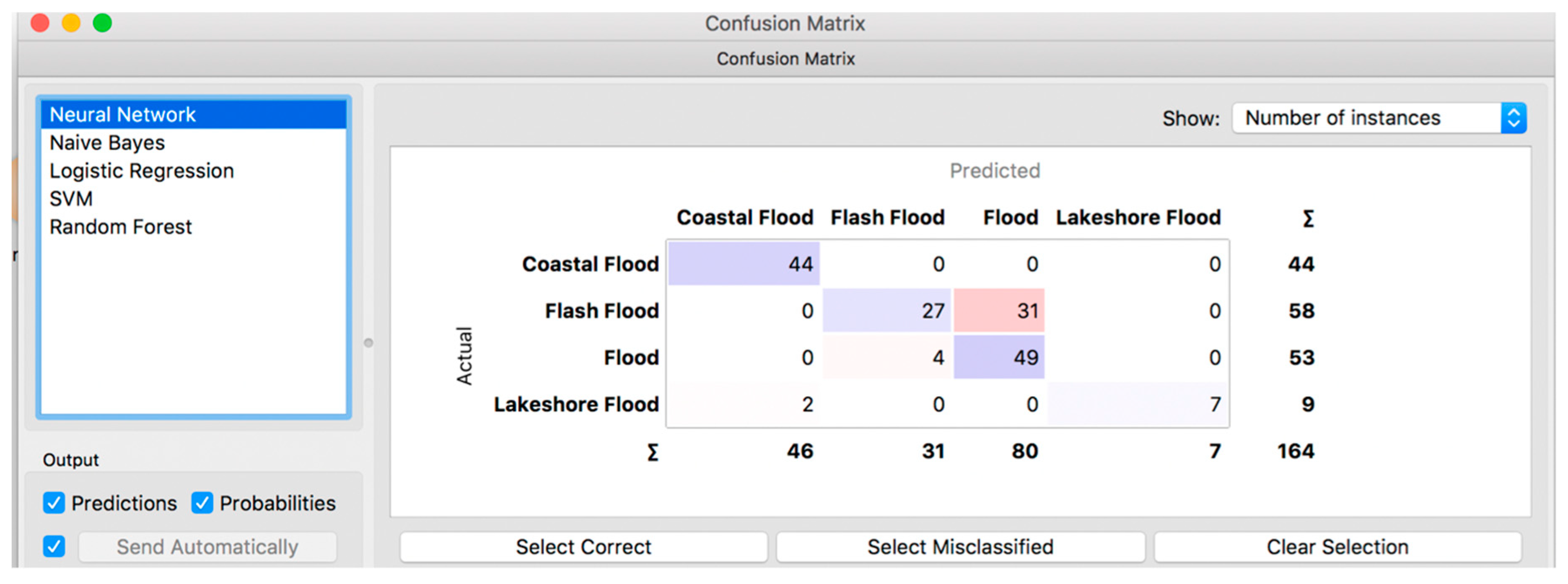Click the Select Correct button
The height and width of the screenshot is (584, 1568).
583,546
